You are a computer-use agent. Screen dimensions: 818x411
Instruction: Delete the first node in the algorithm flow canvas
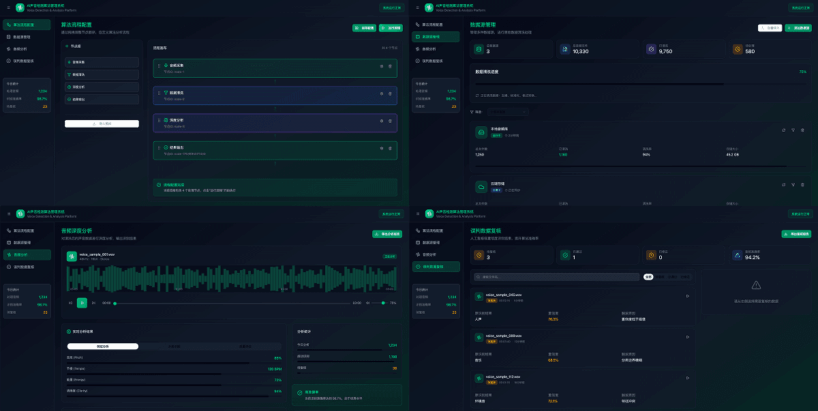[x=390, y=66]
